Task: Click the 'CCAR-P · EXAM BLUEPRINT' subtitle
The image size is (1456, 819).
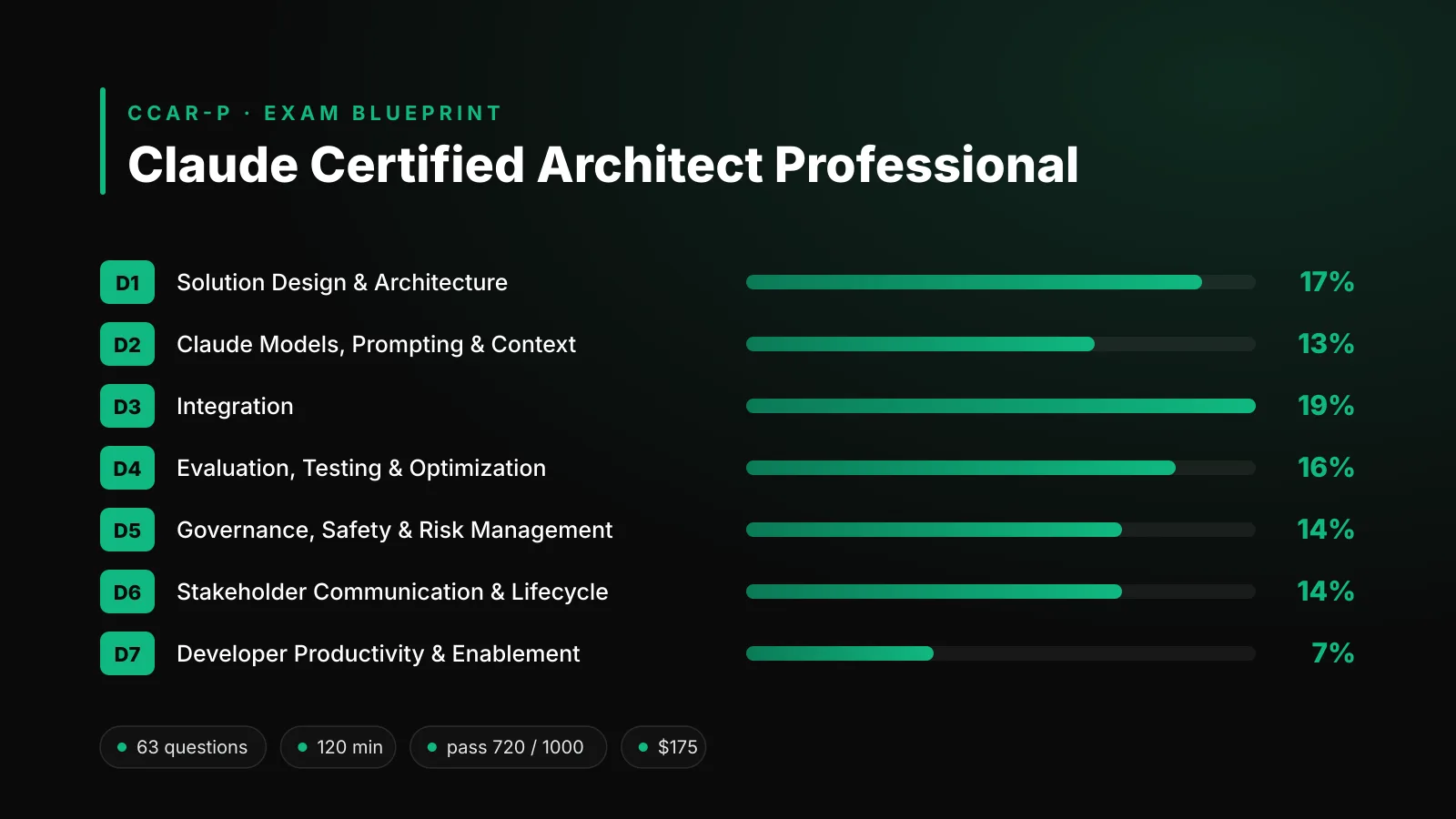Action: click(315, 114)
